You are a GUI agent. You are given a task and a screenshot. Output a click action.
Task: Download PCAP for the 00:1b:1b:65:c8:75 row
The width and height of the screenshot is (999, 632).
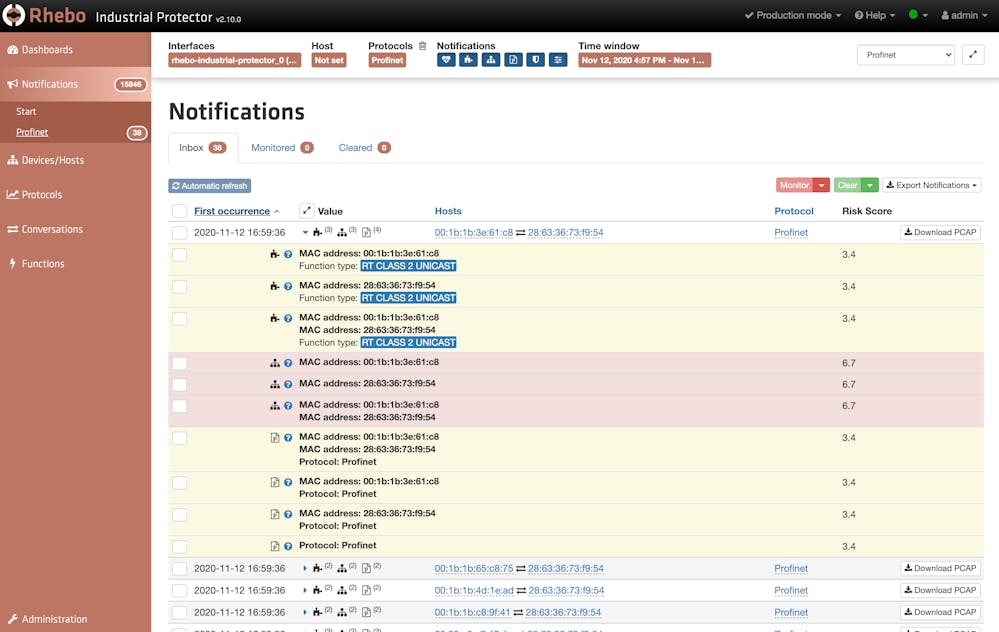940,568
